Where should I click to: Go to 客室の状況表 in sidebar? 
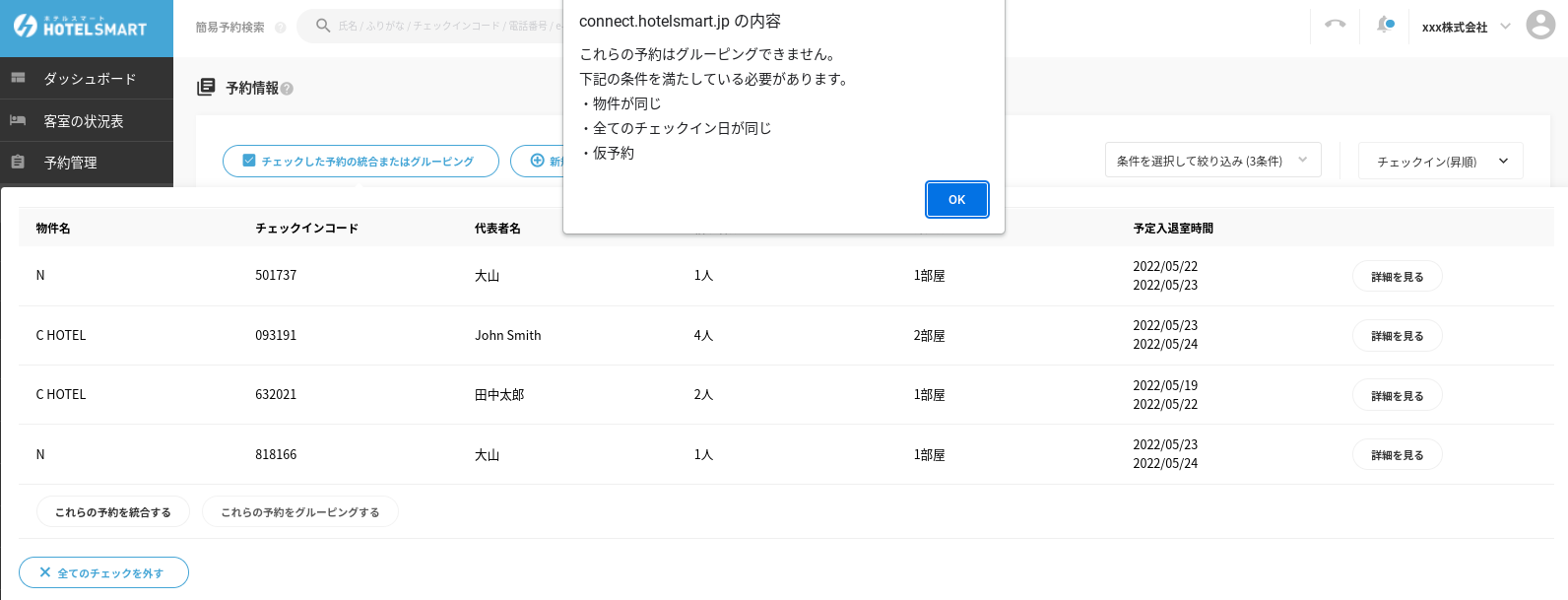(84, 121)
